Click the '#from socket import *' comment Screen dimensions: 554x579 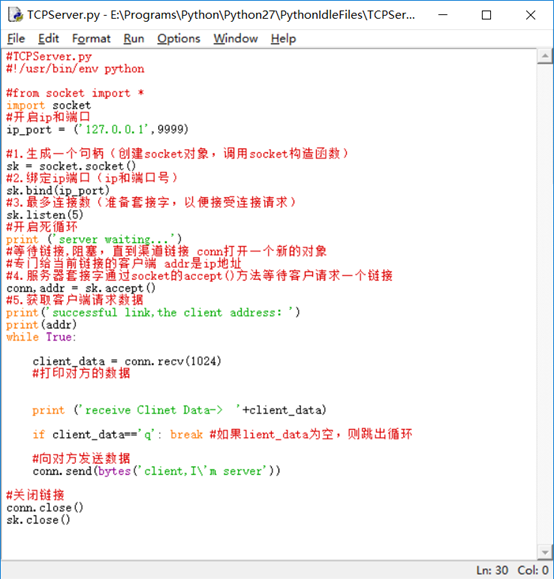coord(75,93)
